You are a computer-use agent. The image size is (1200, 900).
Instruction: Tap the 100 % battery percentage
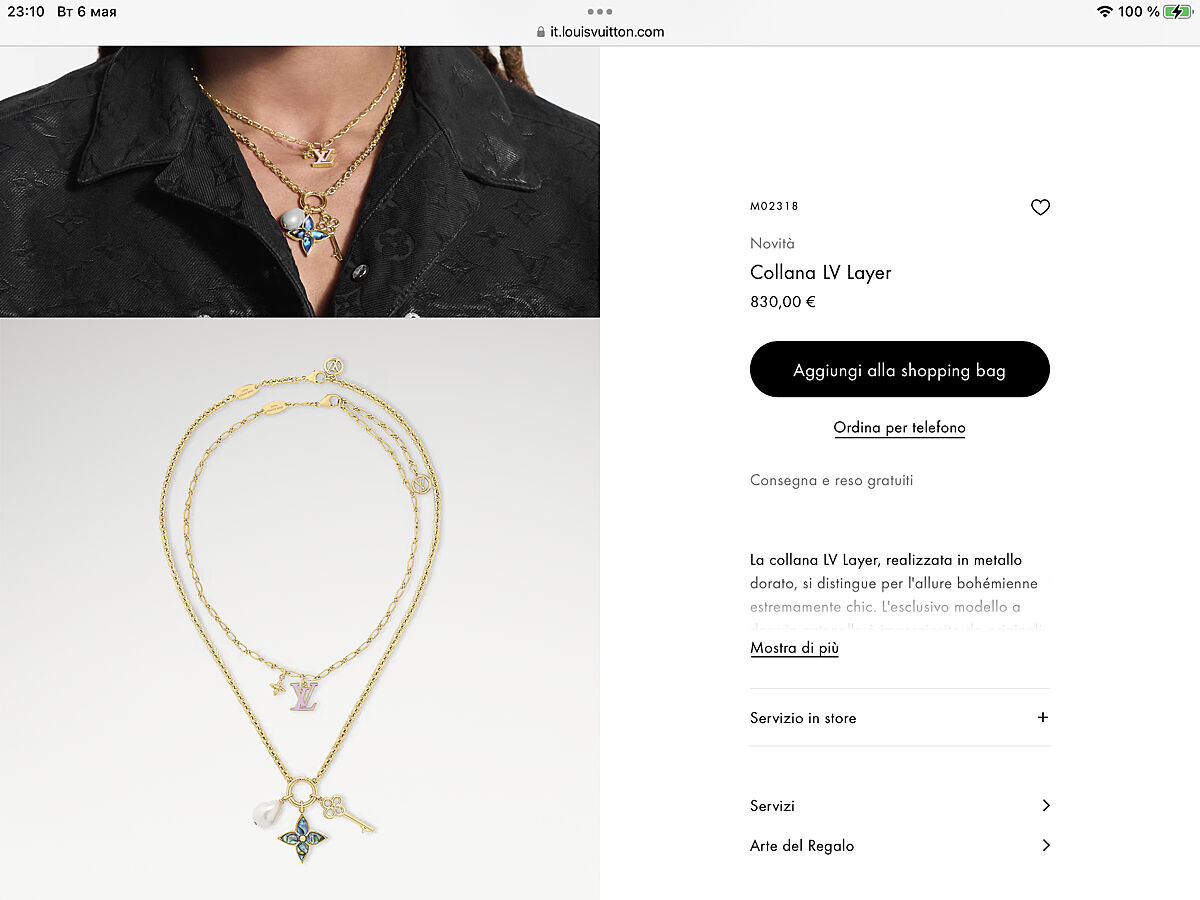pos(1139,12)
